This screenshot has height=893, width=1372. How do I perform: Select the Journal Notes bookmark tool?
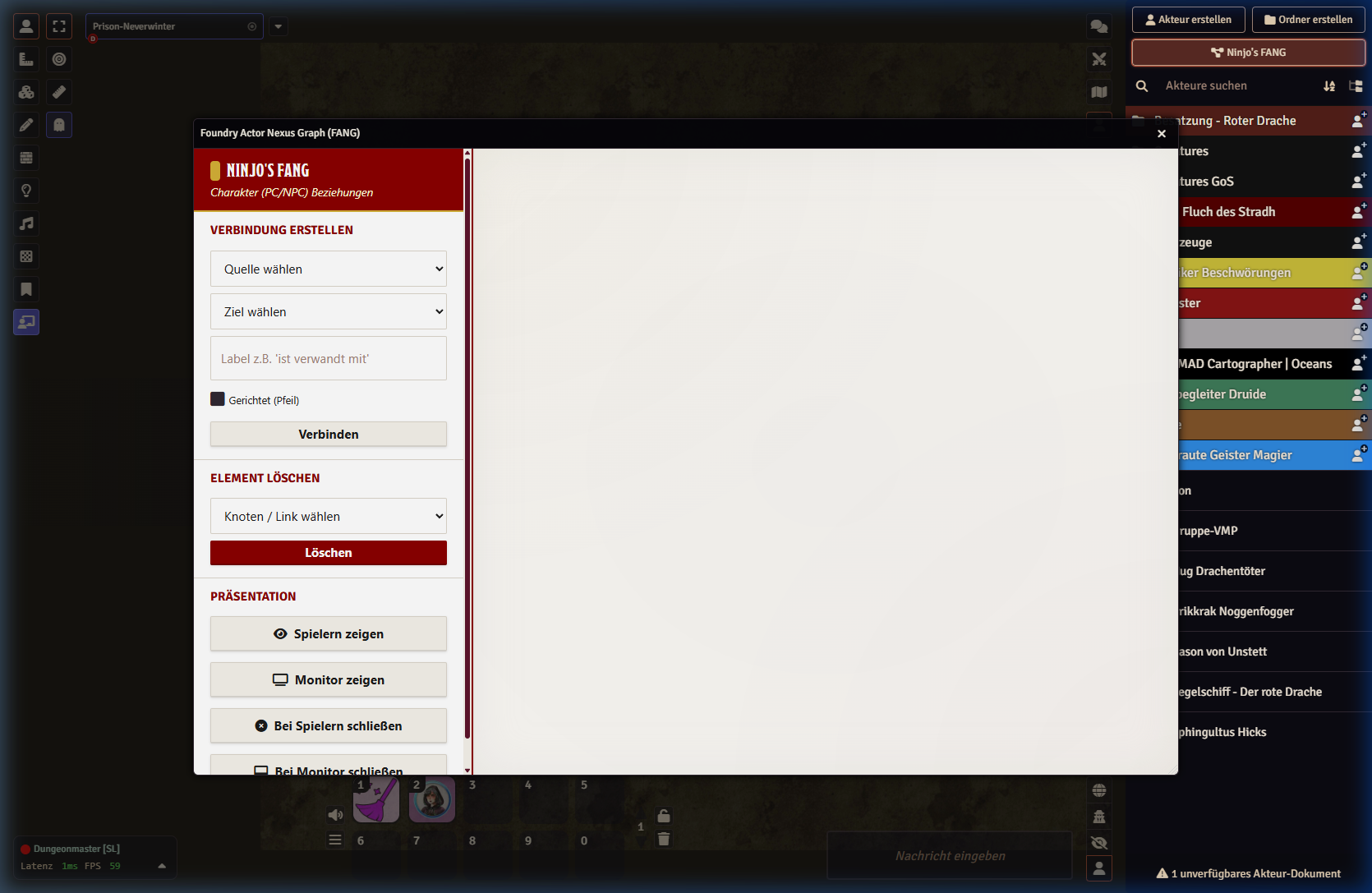click(x=26, y=289)
